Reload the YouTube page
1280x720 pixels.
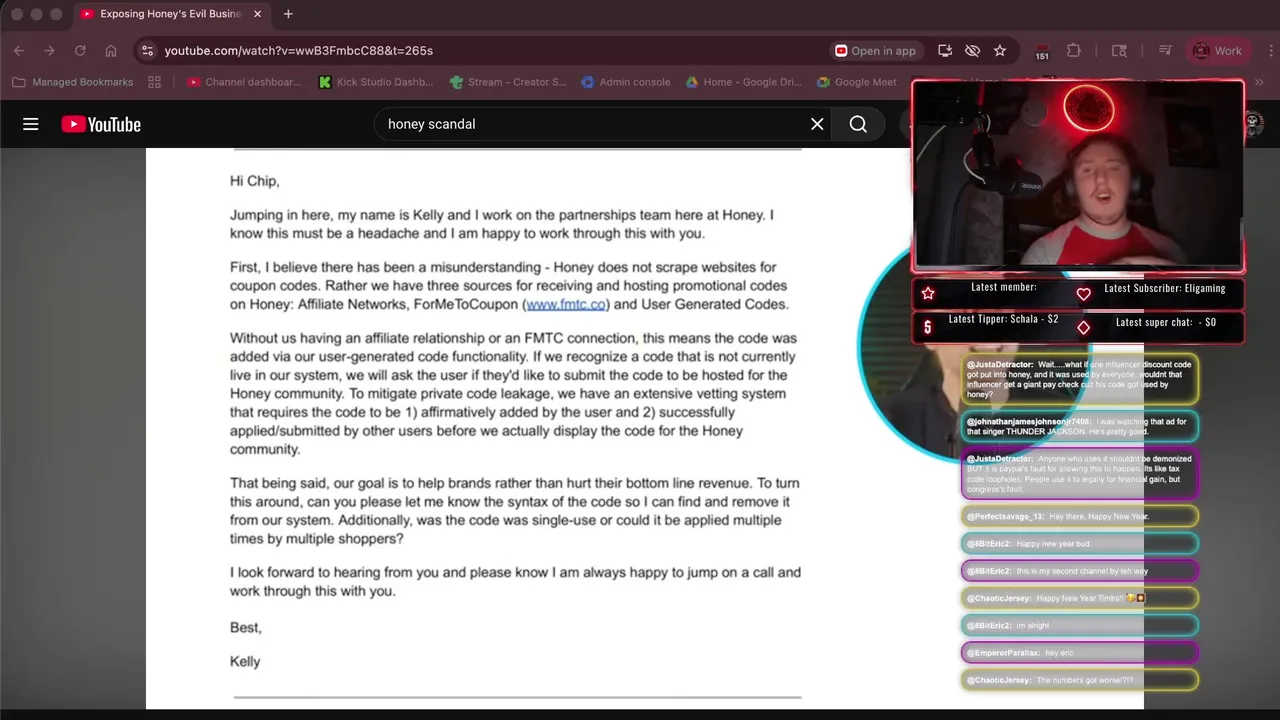click(x=80, y=50)
